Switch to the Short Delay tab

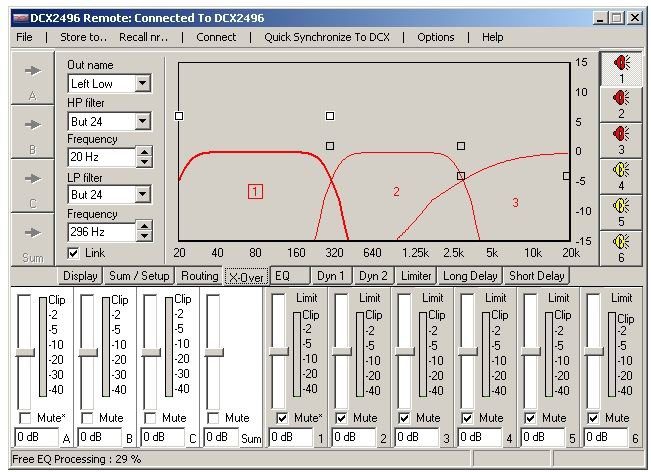(x=536, y=276)
